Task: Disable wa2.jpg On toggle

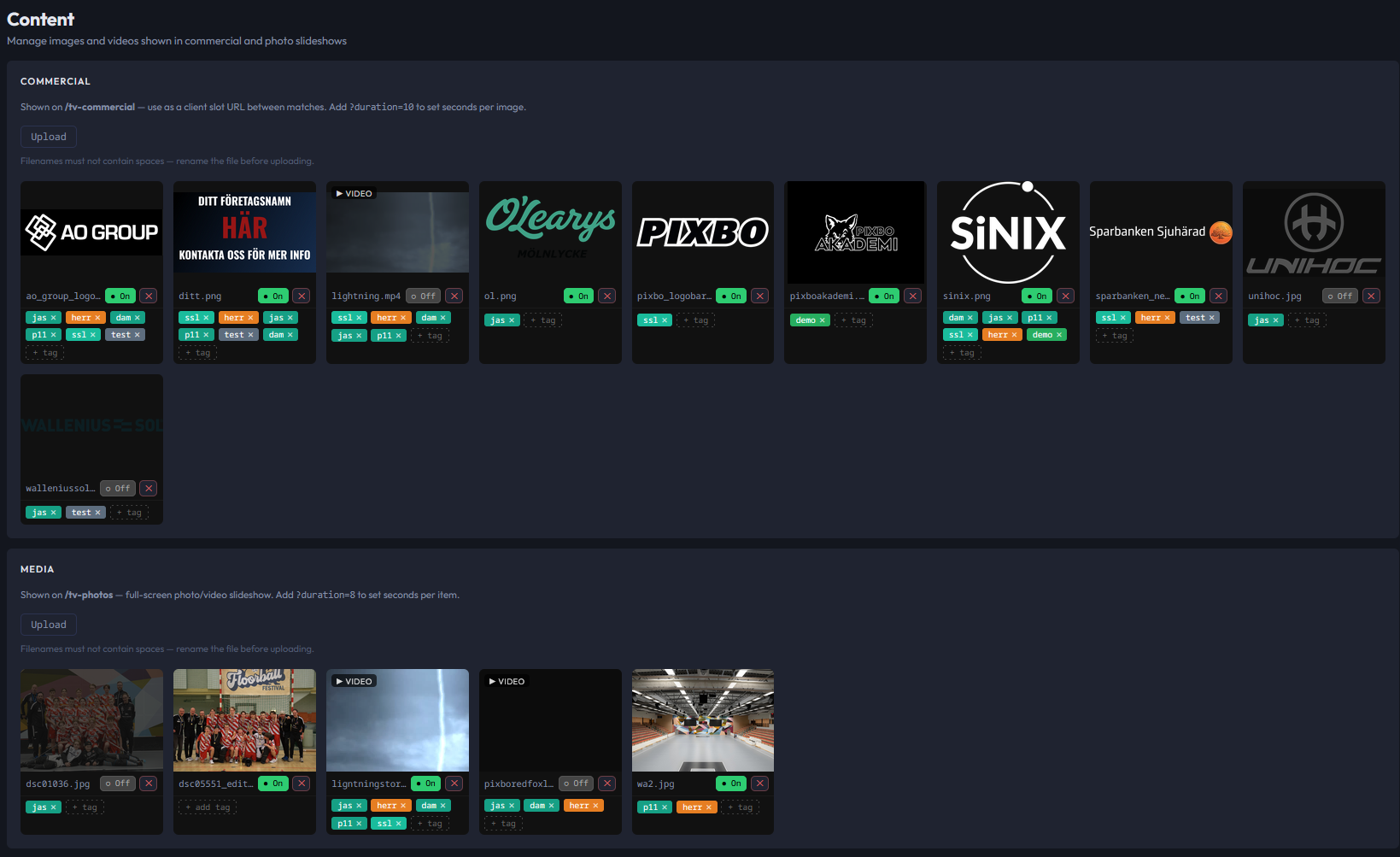Action: [732, 783]
